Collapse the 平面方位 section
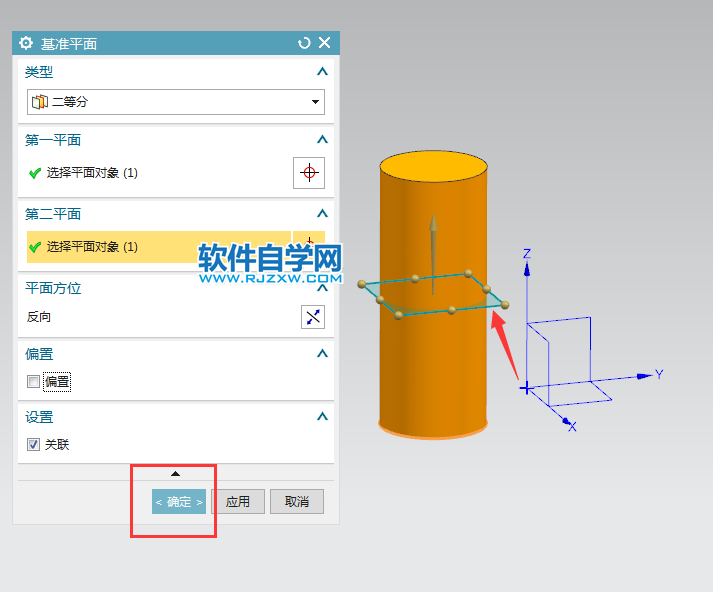Image resolution: width=713 pixels, height=592 pixels. [322, 288]
